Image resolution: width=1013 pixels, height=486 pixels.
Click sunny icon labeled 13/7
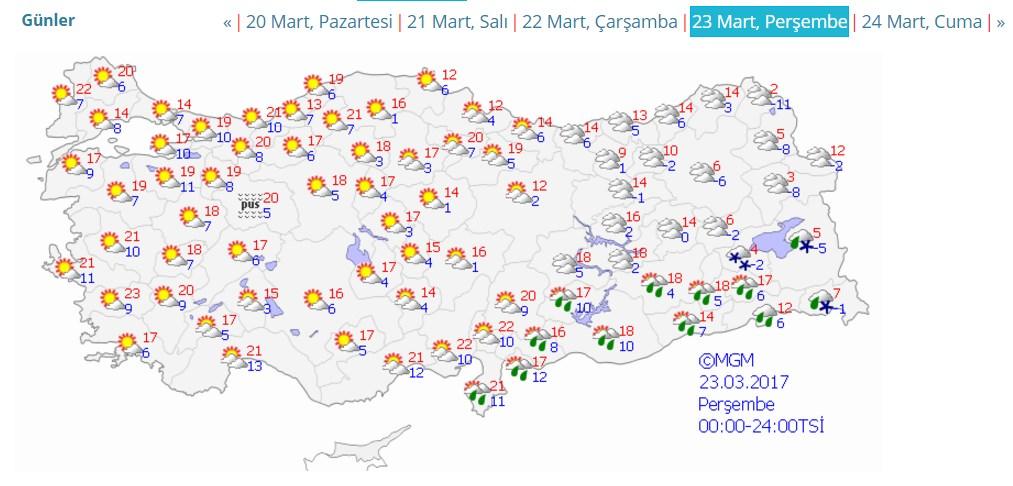tap(295, 111)
